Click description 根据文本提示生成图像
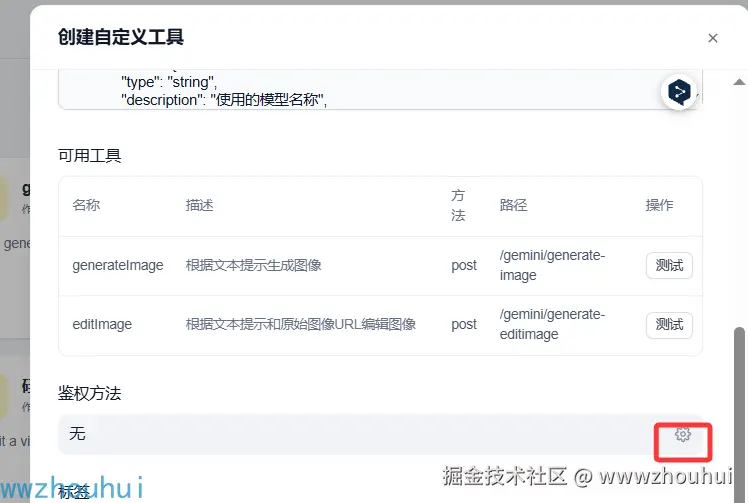The image size is (748, 503). [x=253, y=265]
